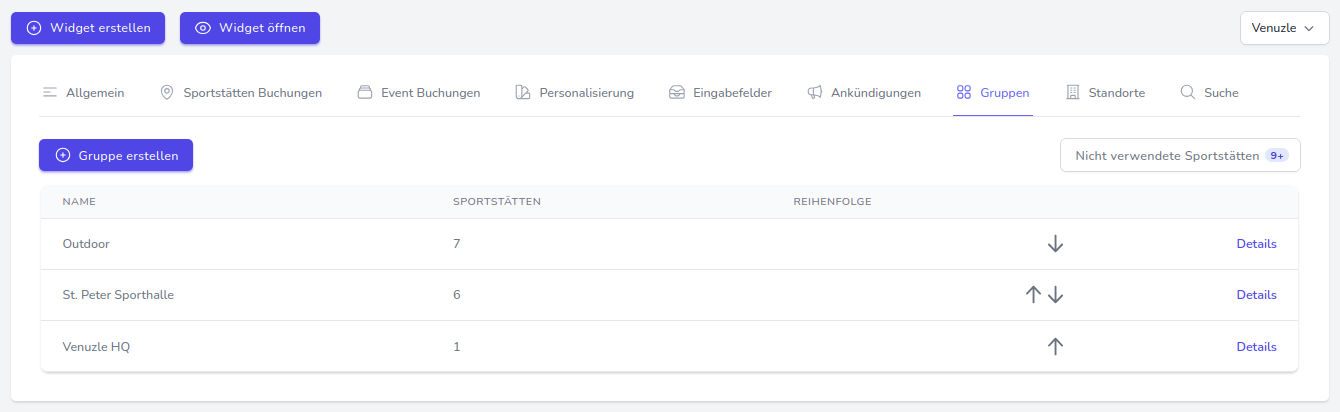Move Outdoor group down with arrow
Image resolution: width=1340 pixels, height=412 pixels.
[x=1055, y=244]
